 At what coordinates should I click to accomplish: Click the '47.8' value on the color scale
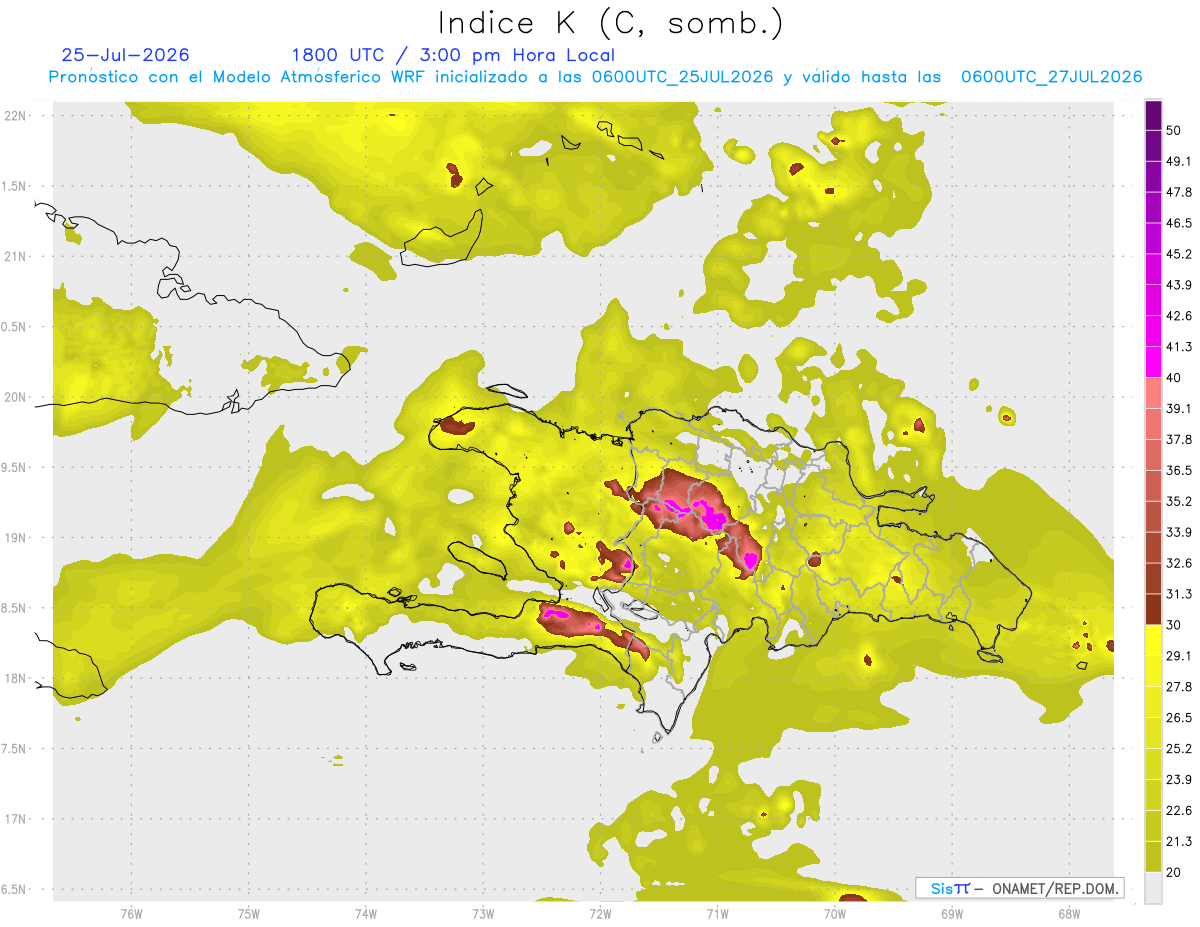click(x=1180, y=192)
